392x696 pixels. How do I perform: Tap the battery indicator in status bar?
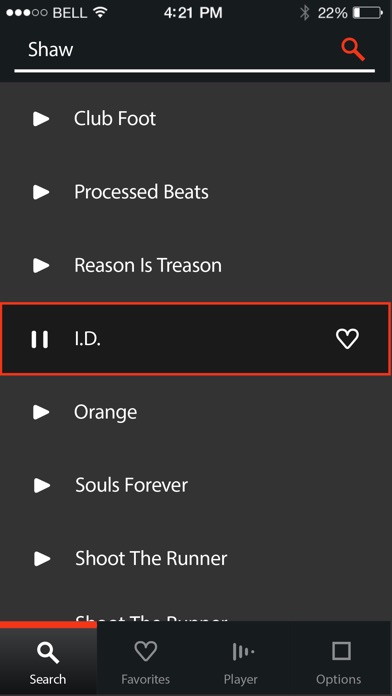click(x=368, y=13)
